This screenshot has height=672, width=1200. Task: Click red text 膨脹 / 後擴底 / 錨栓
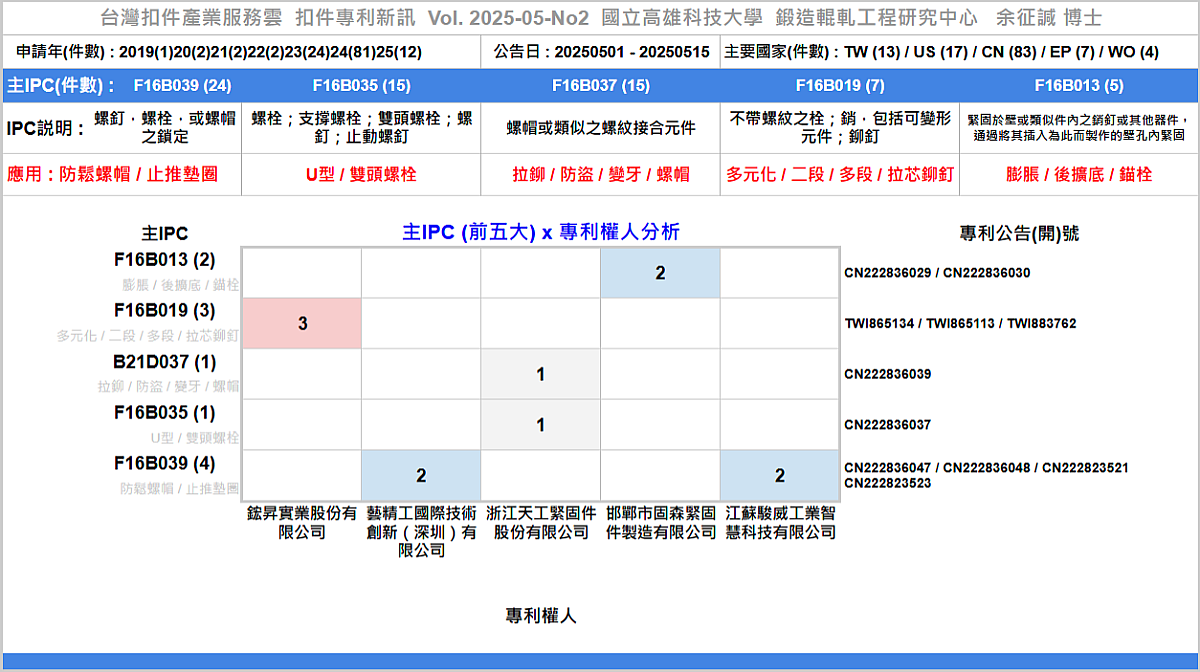coord(1079,175)
